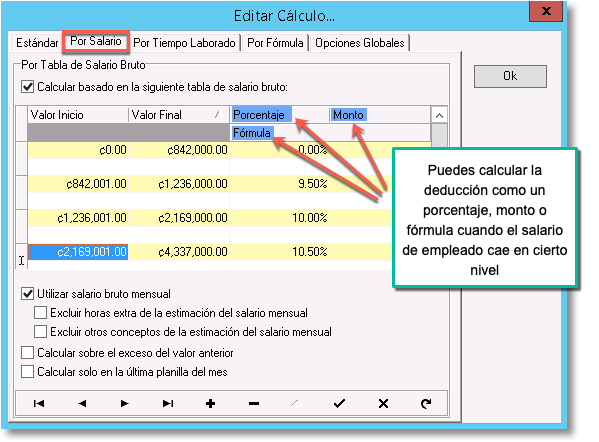
Task: Cancel edit with X navigator icon
Action: [383, 403]
